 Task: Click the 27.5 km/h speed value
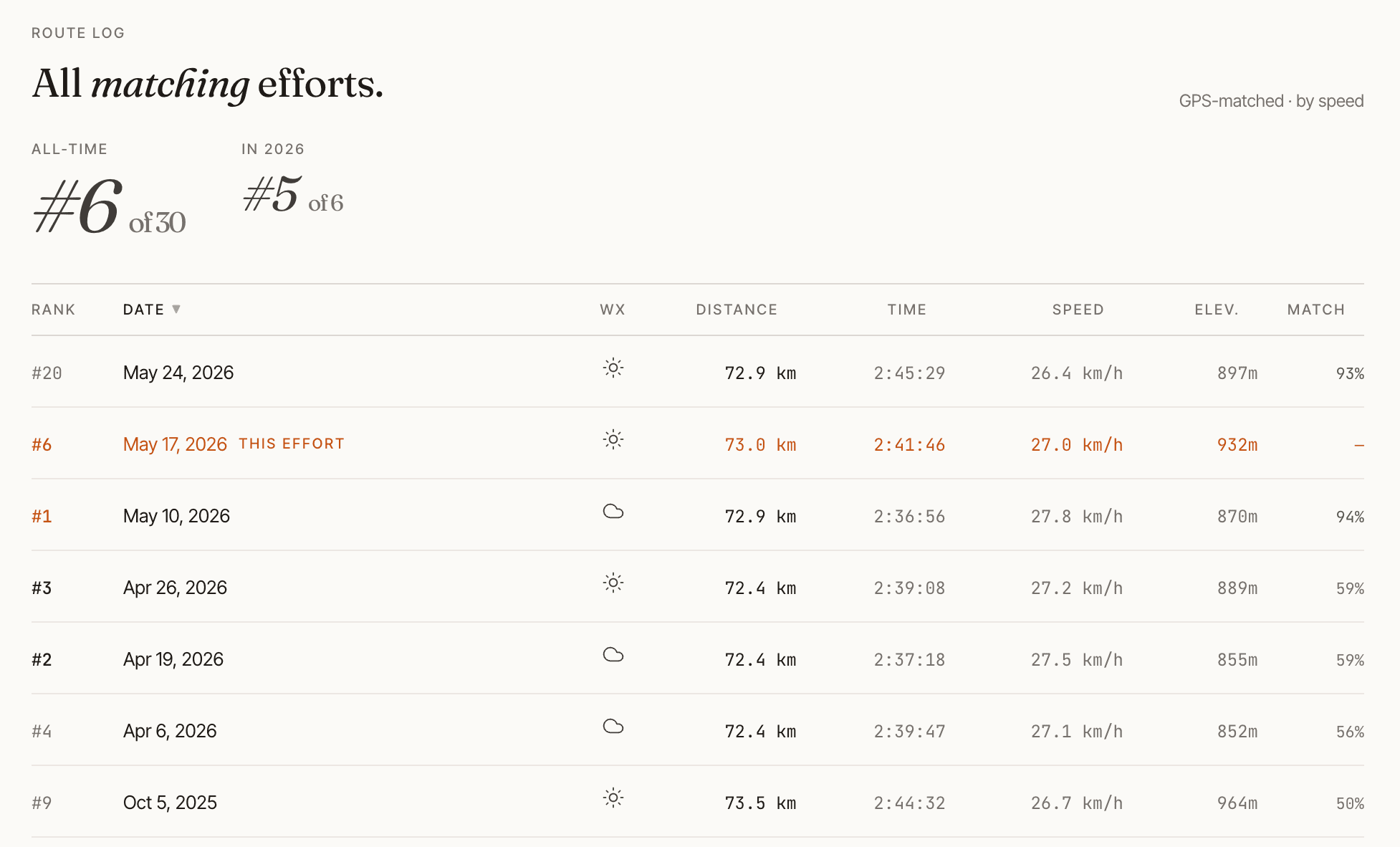[x=1077, y=660]
